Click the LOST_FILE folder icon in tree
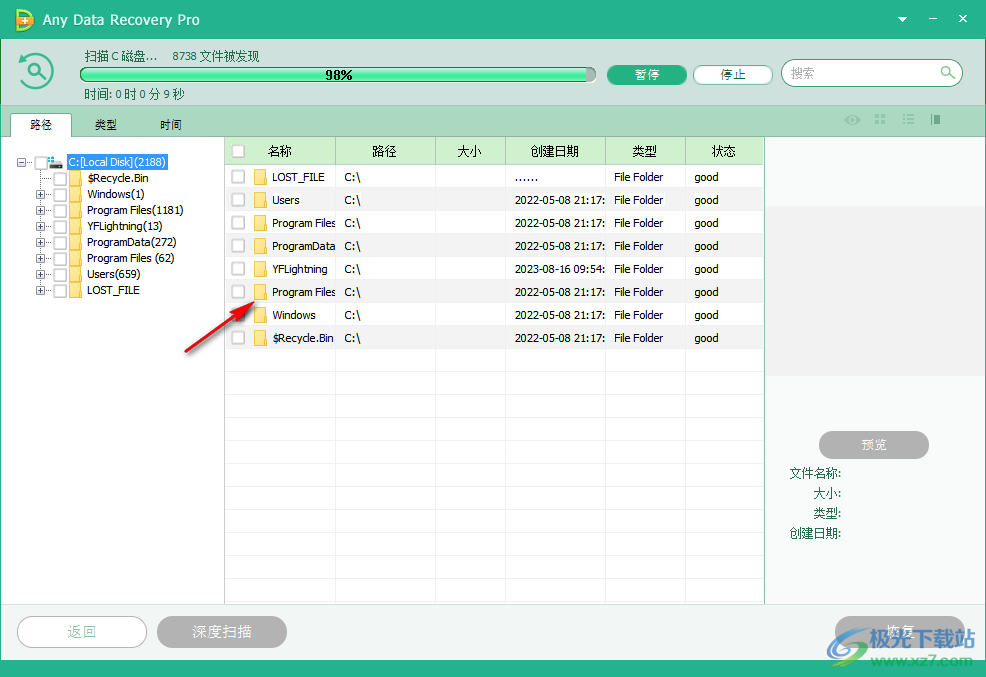The width and height of the screenshot is (986, 677). [75, 290]
